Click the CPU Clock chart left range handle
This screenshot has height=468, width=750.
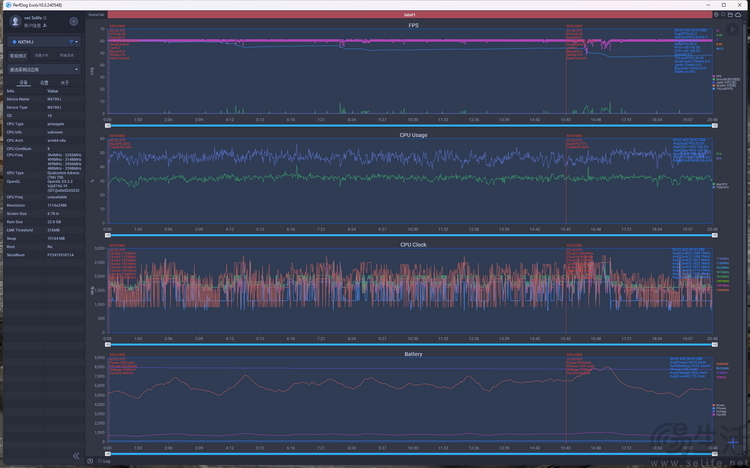click(108, 345)
